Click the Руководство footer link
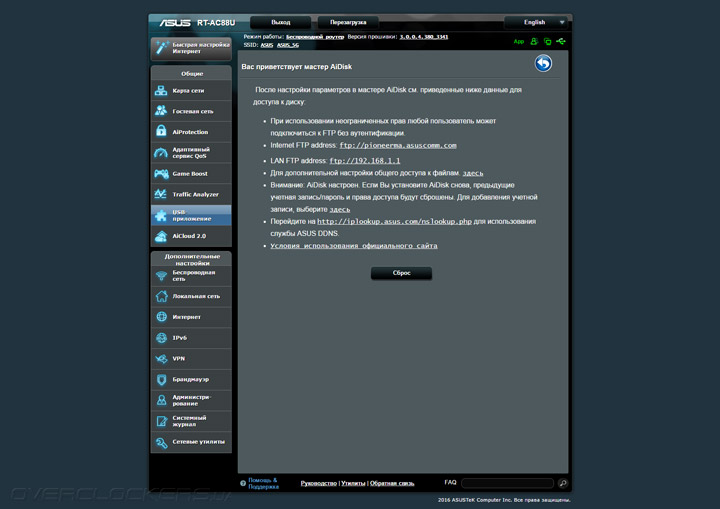Viewport: 720px width, 509px height. 319,483
